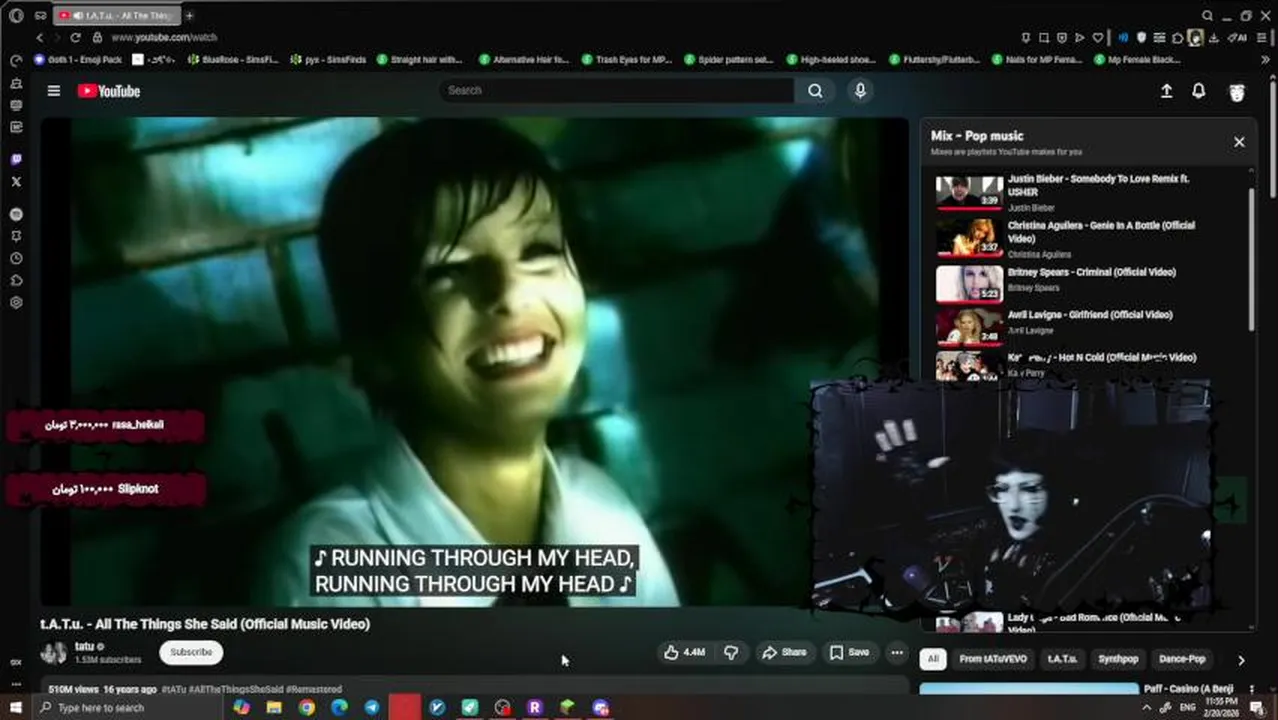Viewport: 1278px width, 720px height.
Task: Click the magnifier search button on YouTube
Action: tap(816, 90)
